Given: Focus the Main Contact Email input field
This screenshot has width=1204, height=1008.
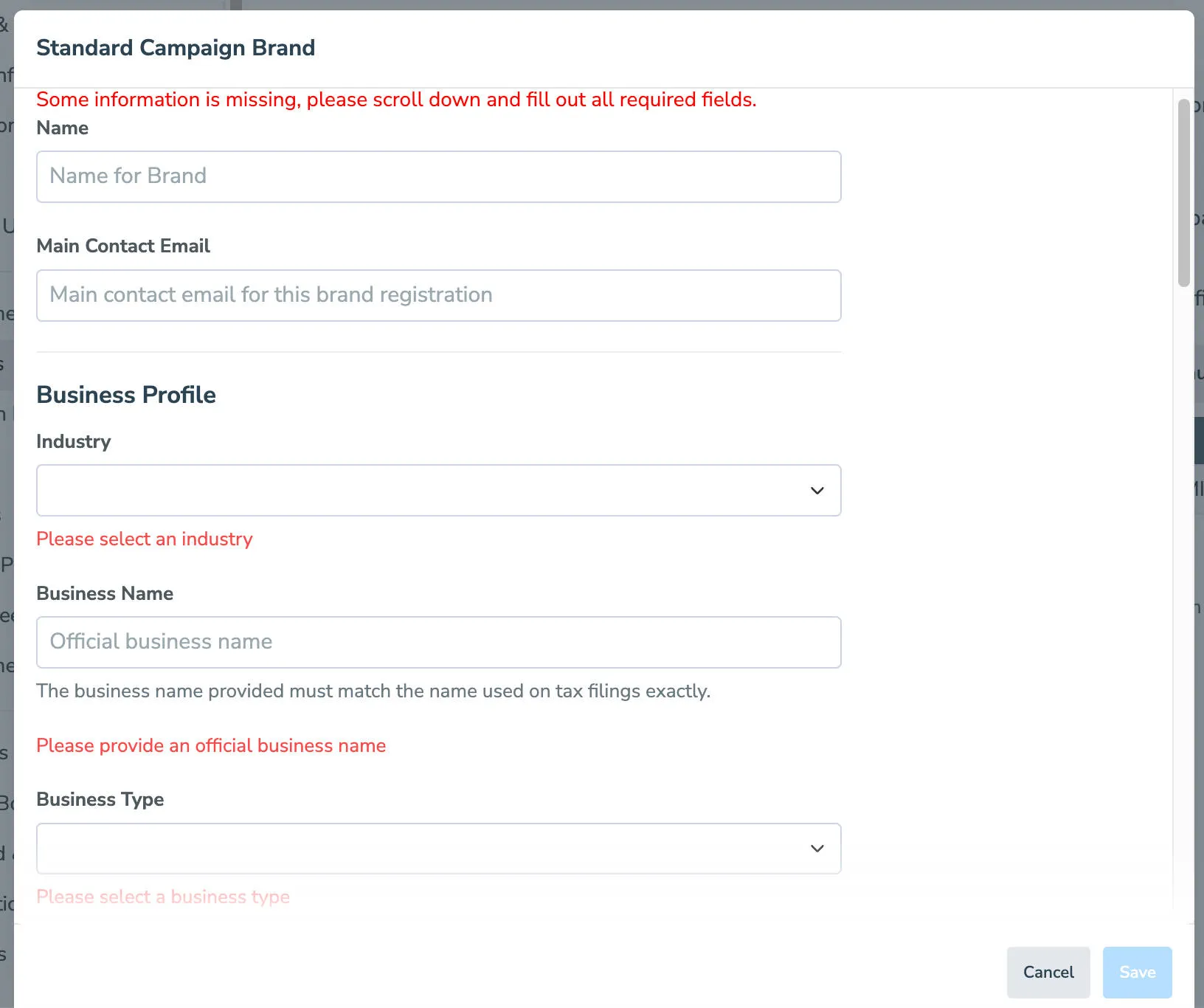Looking at the screenshot, I should pos(438,295).
